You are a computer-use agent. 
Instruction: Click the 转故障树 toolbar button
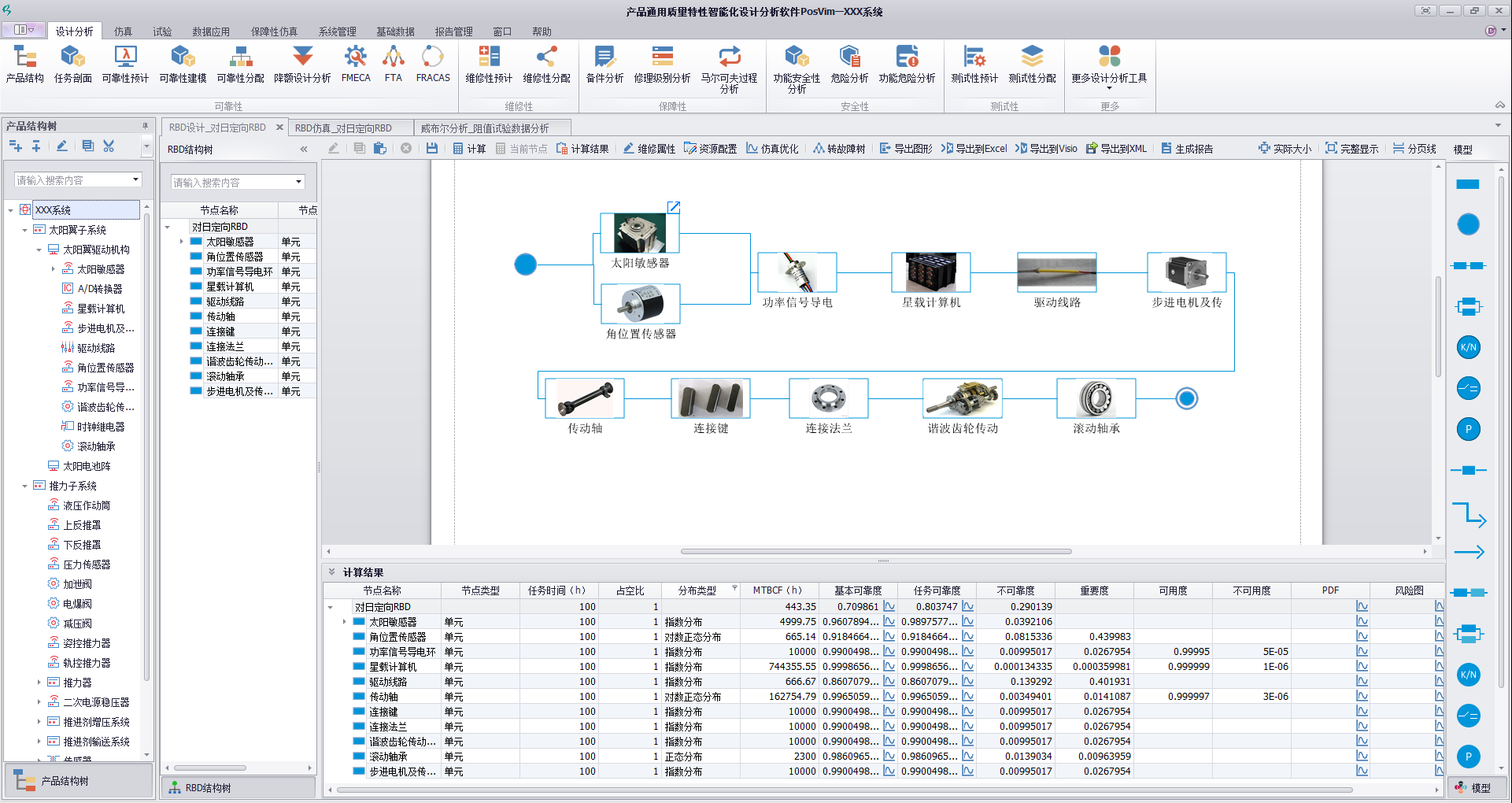(839, 148)
